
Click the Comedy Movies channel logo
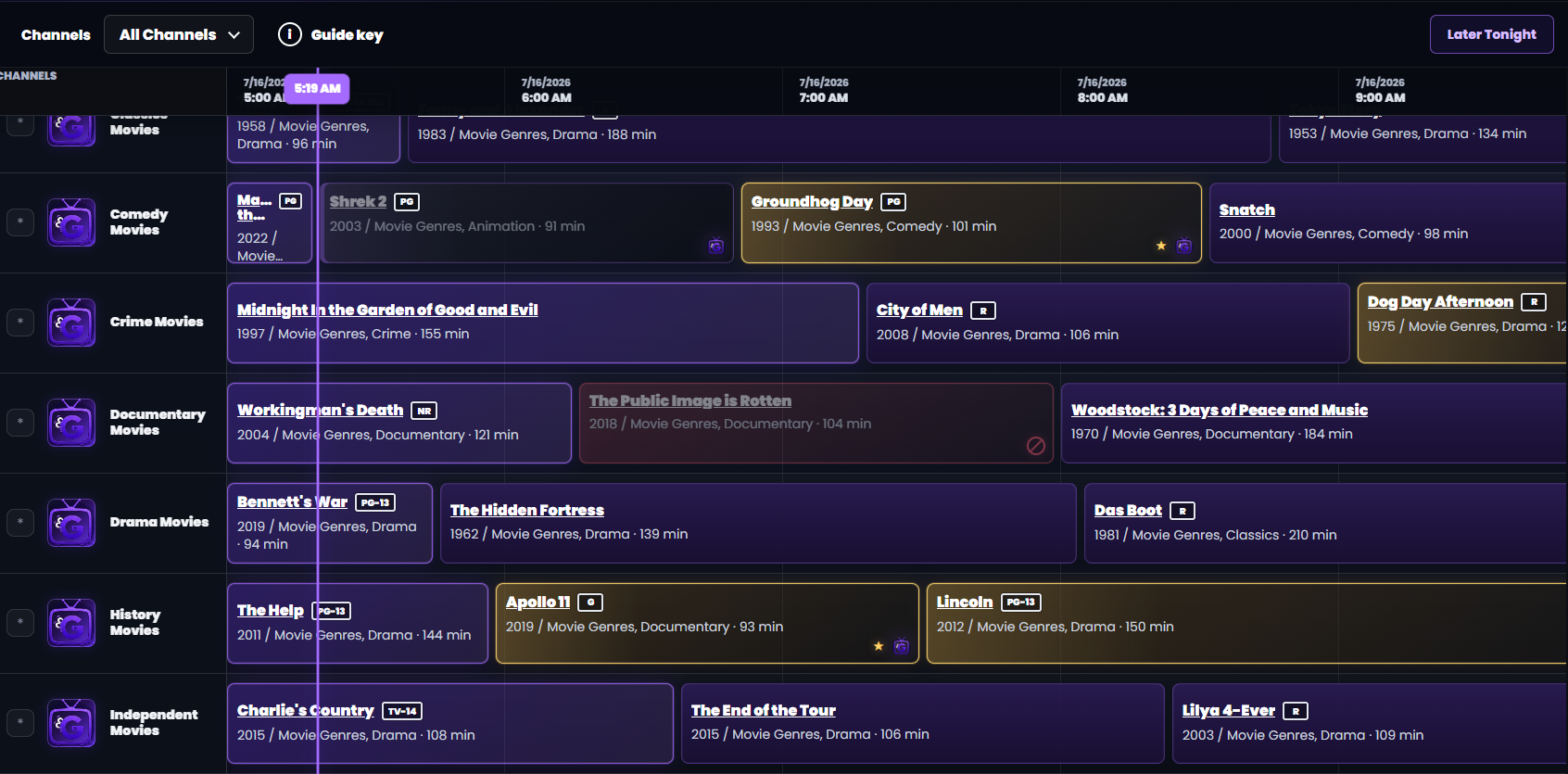pyautogui.click(x=71, y=222)
